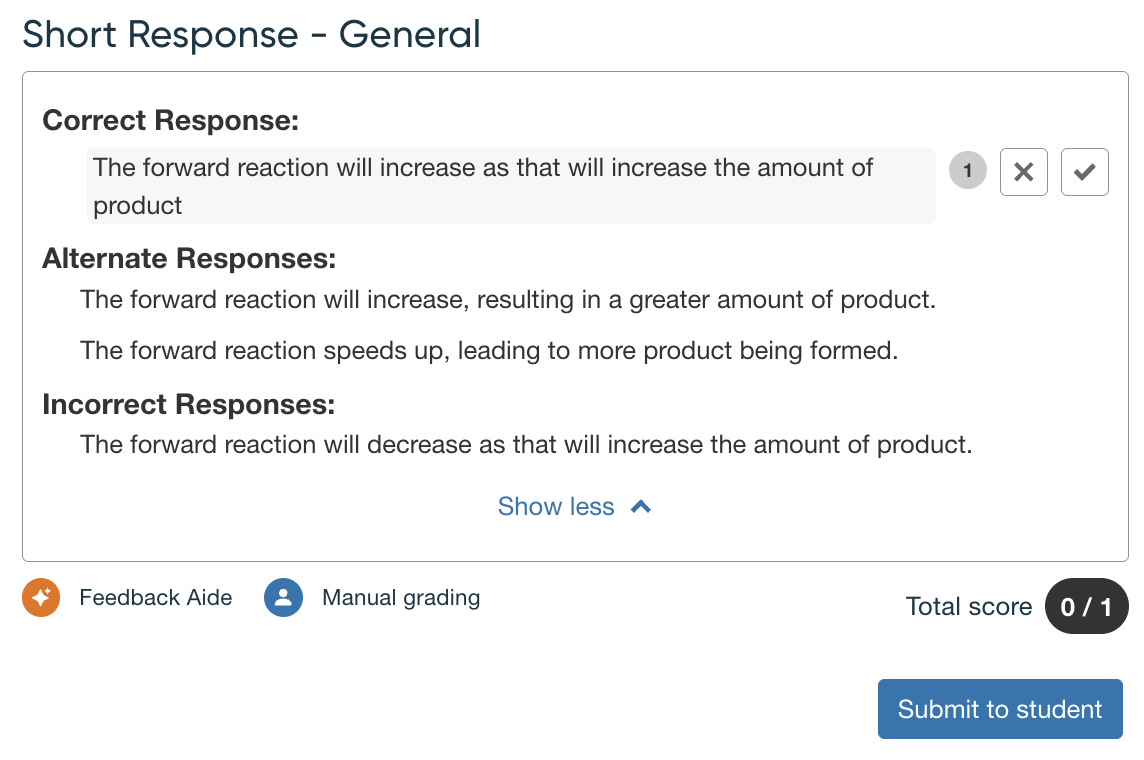The height and width of the screenshot is (760, 1144).
Task: Select the Manual grading label
Action: [x=401, y=598]
